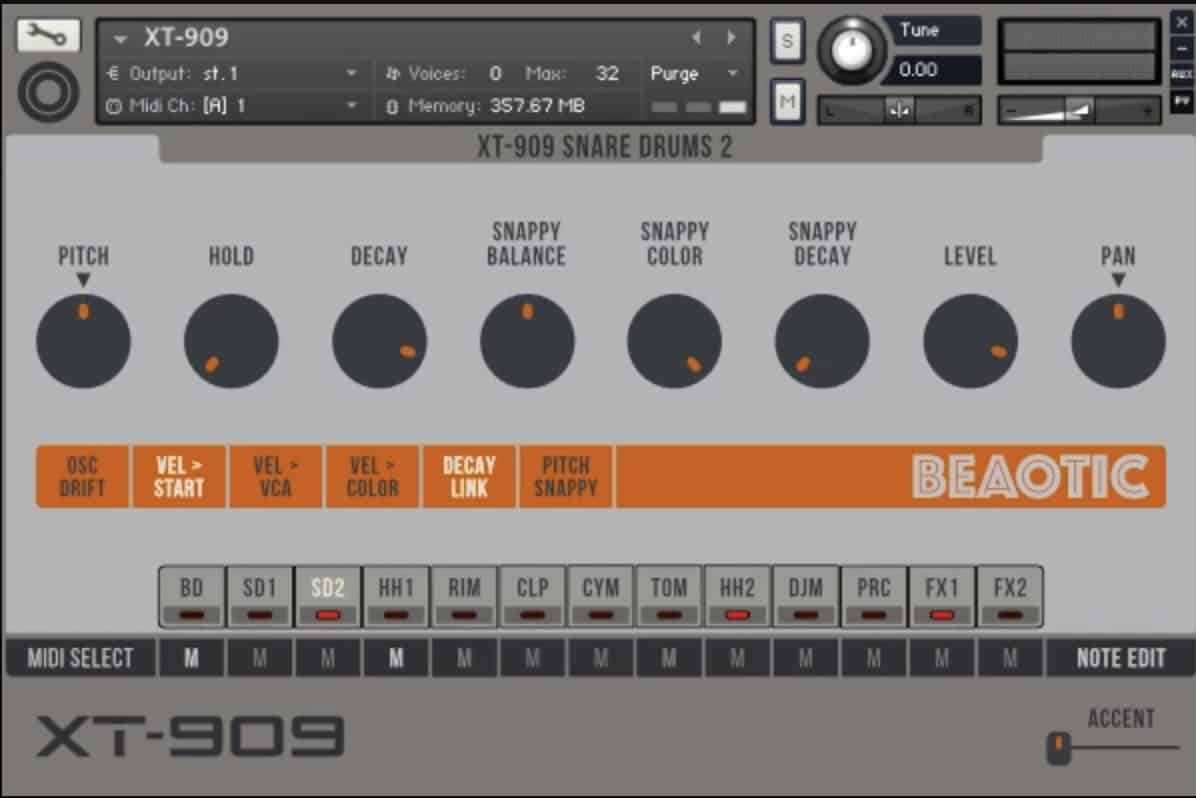The image size is (1196, 798).
Task: Toggle the M button under FX2
Action: click(1010, 658)
